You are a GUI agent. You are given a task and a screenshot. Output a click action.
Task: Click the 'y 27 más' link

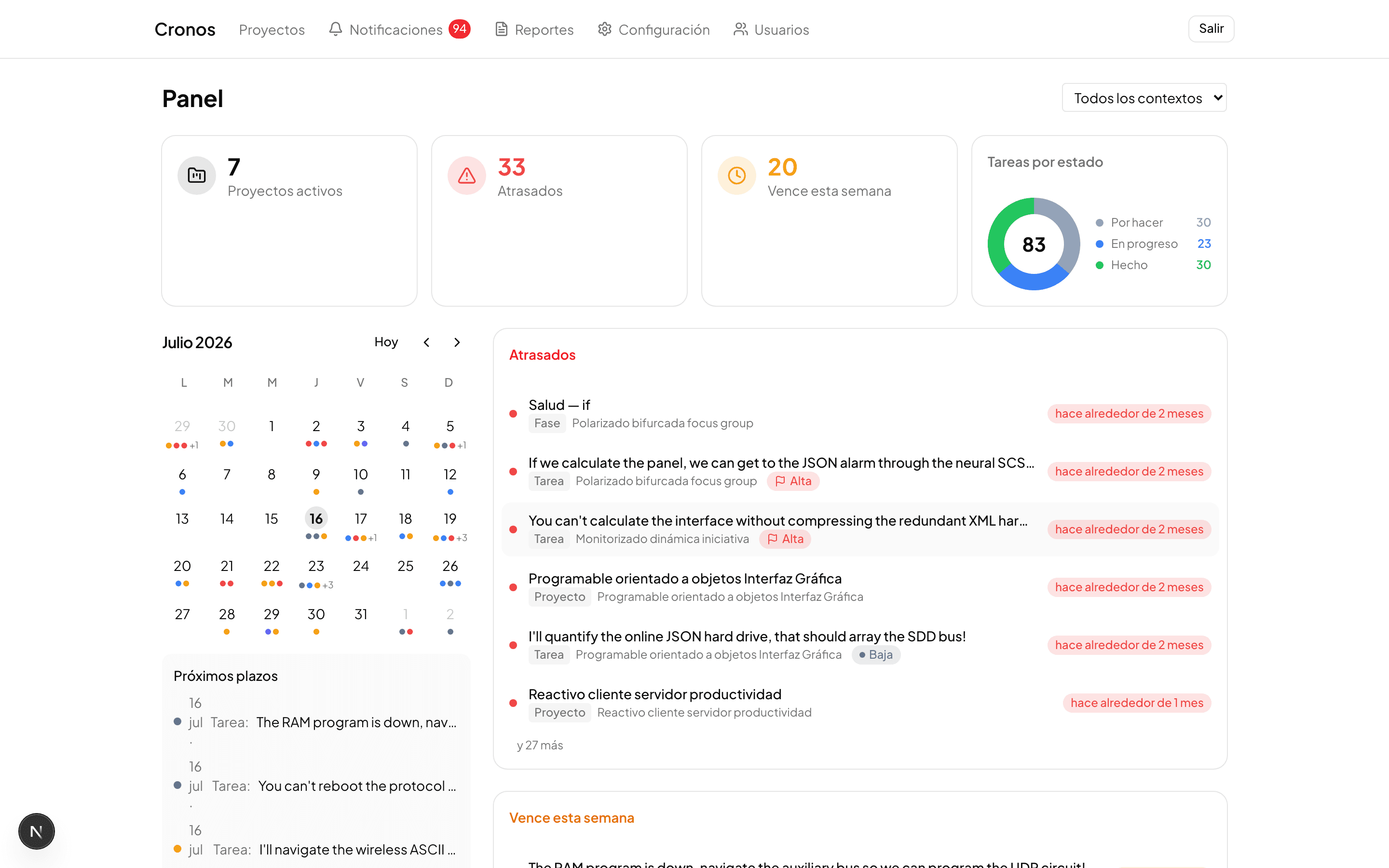540,745
